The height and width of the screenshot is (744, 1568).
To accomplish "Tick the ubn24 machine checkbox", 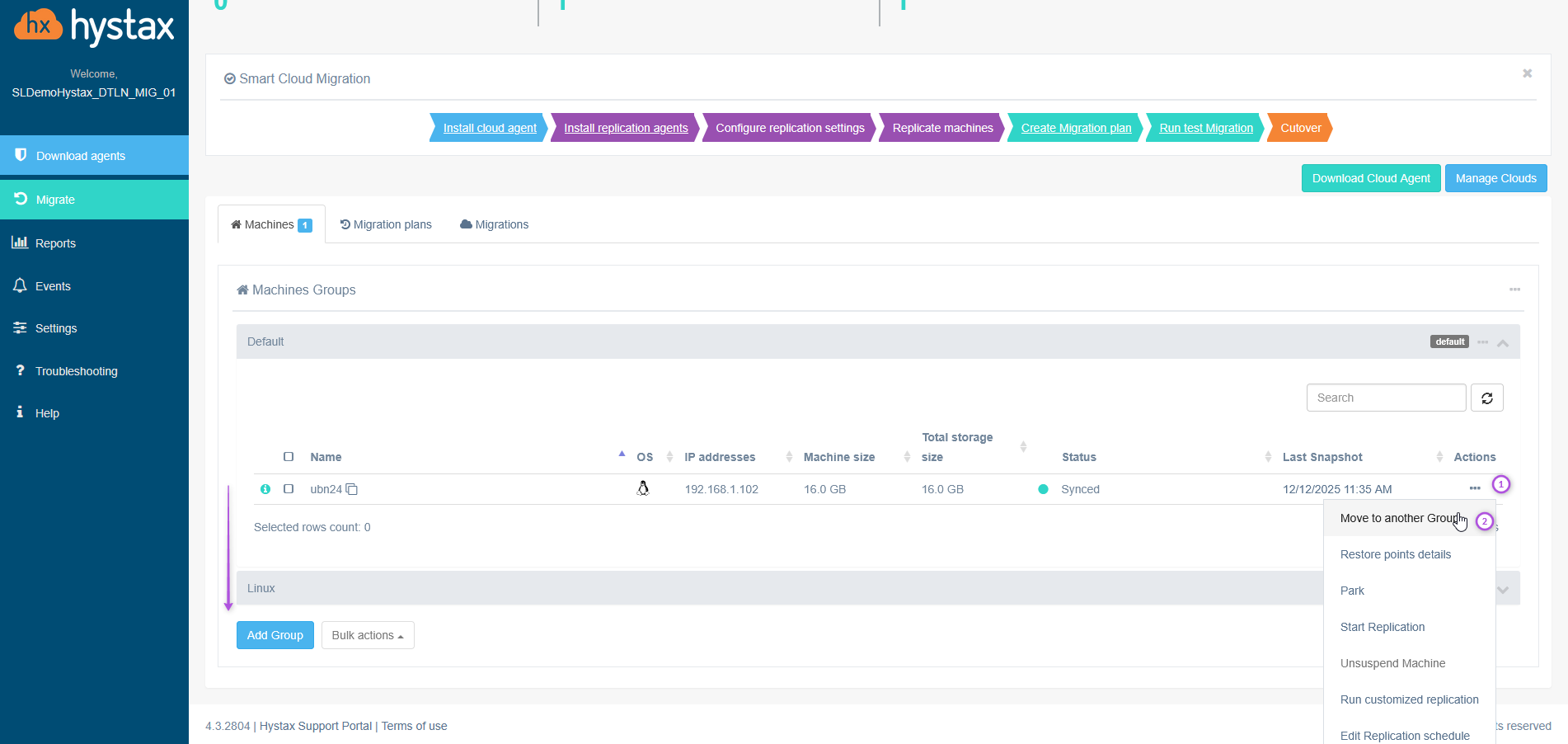I will (x=289, y=489).
